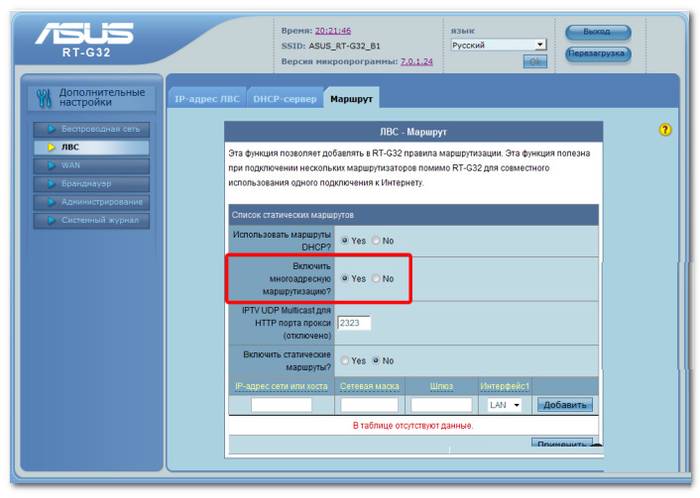Click the Шлюз header link
This screenshot has height=498, width=700.
click(442, 386)
